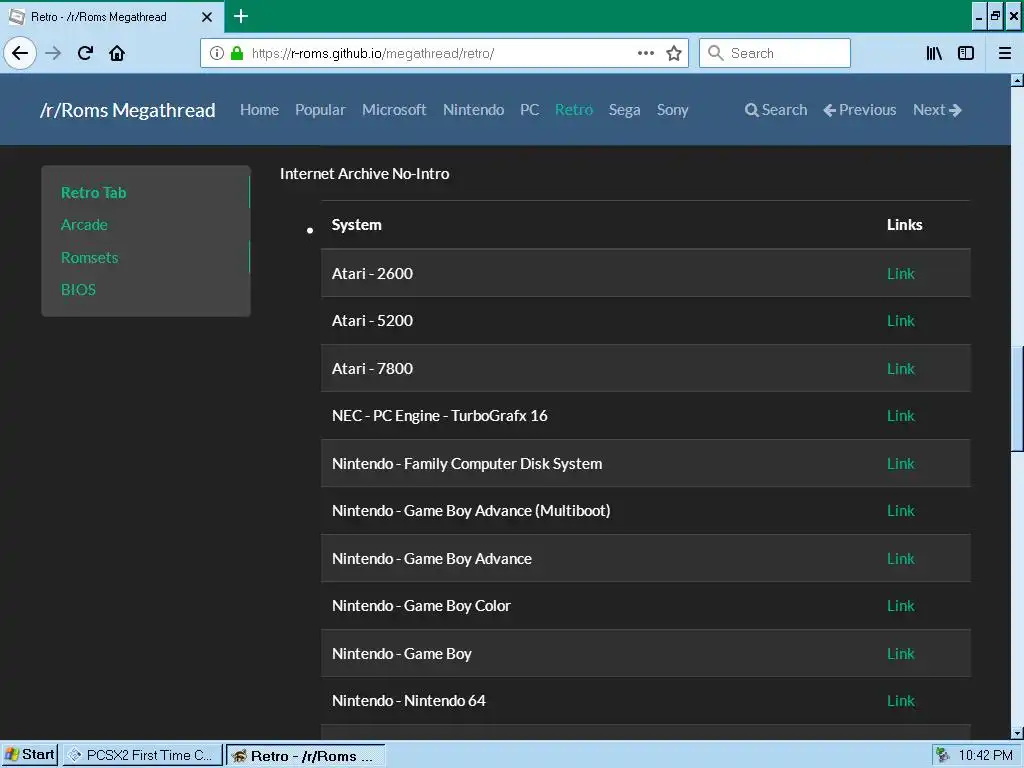
Task: Click the site Search magnifier button
Action: click(776, 110)
